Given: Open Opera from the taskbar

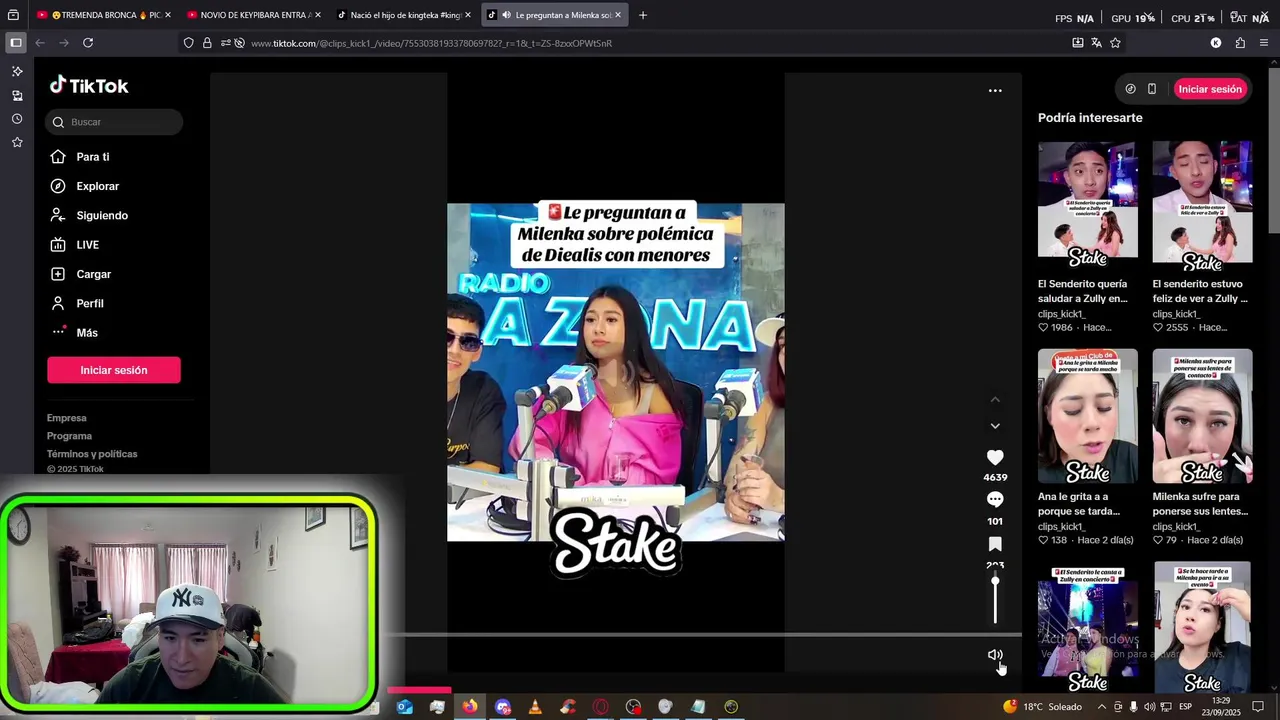Looking at the screenshot, I should (600, 707).
